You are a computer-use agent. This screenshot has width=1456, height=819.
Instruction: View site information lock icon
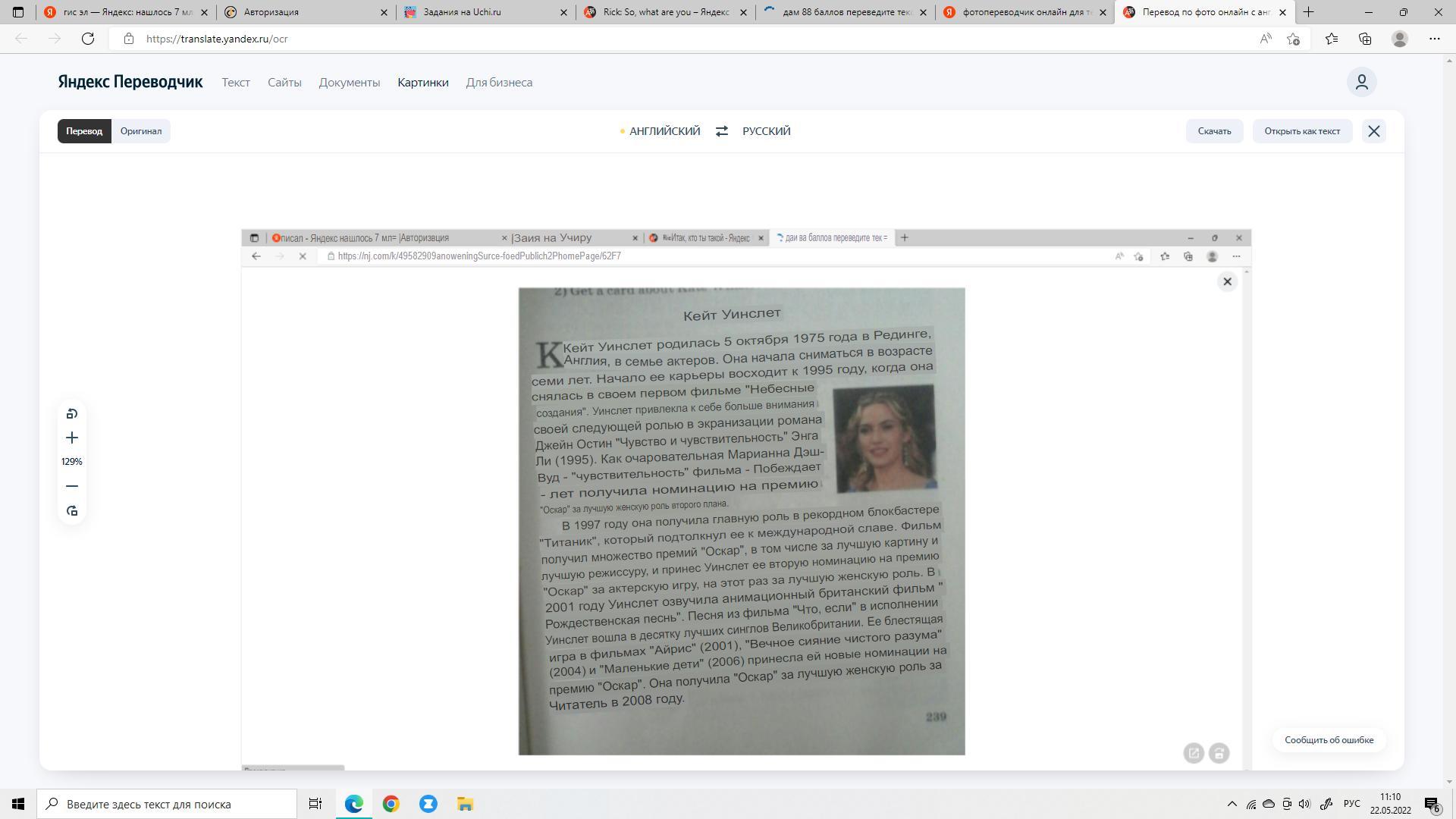click(129, 39)
